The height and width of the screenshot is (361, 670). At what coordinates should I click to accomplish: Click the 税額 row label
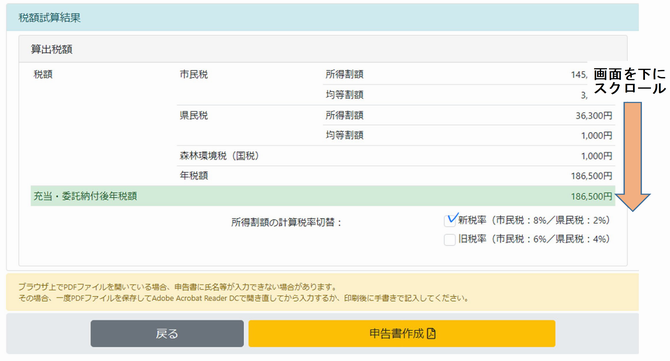pos(43,74)
